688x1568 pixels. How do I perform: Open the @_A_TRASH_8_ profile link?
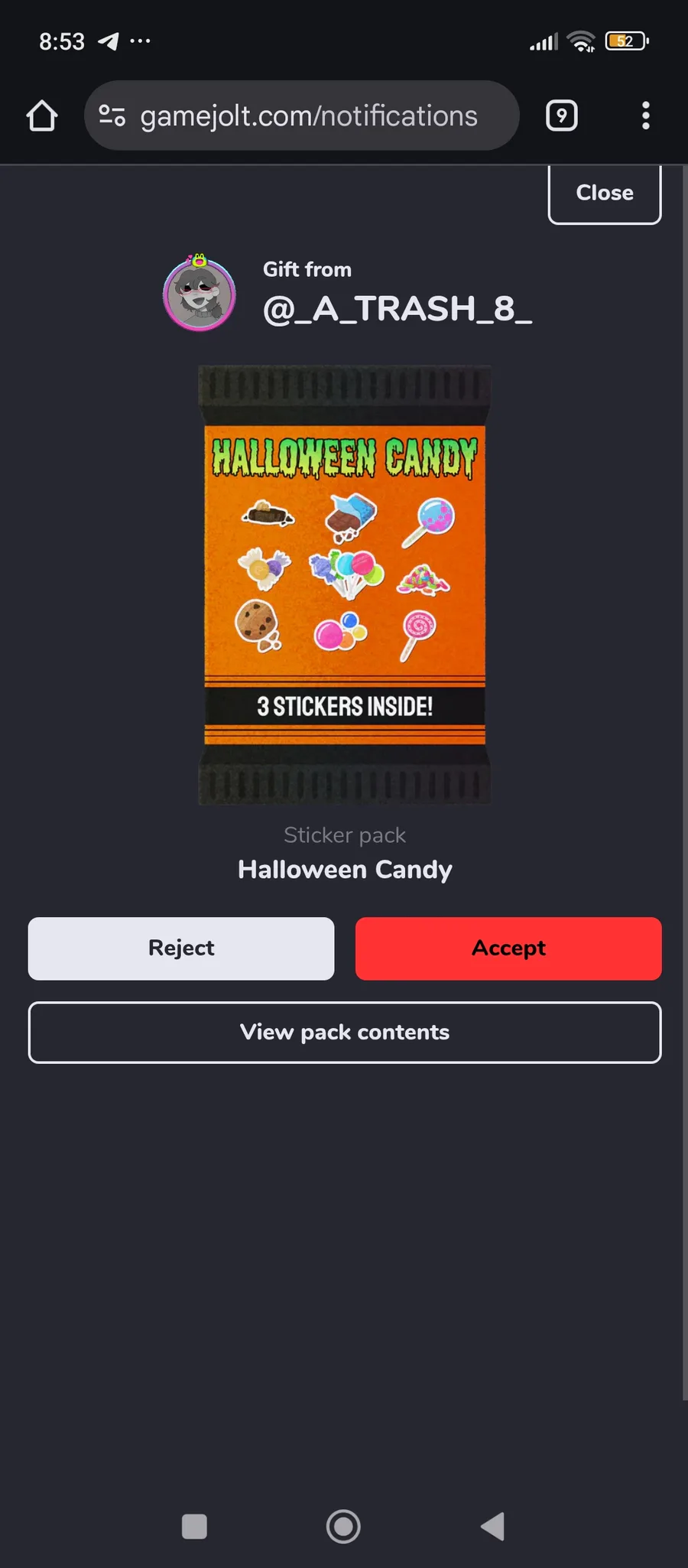[398, 309]
